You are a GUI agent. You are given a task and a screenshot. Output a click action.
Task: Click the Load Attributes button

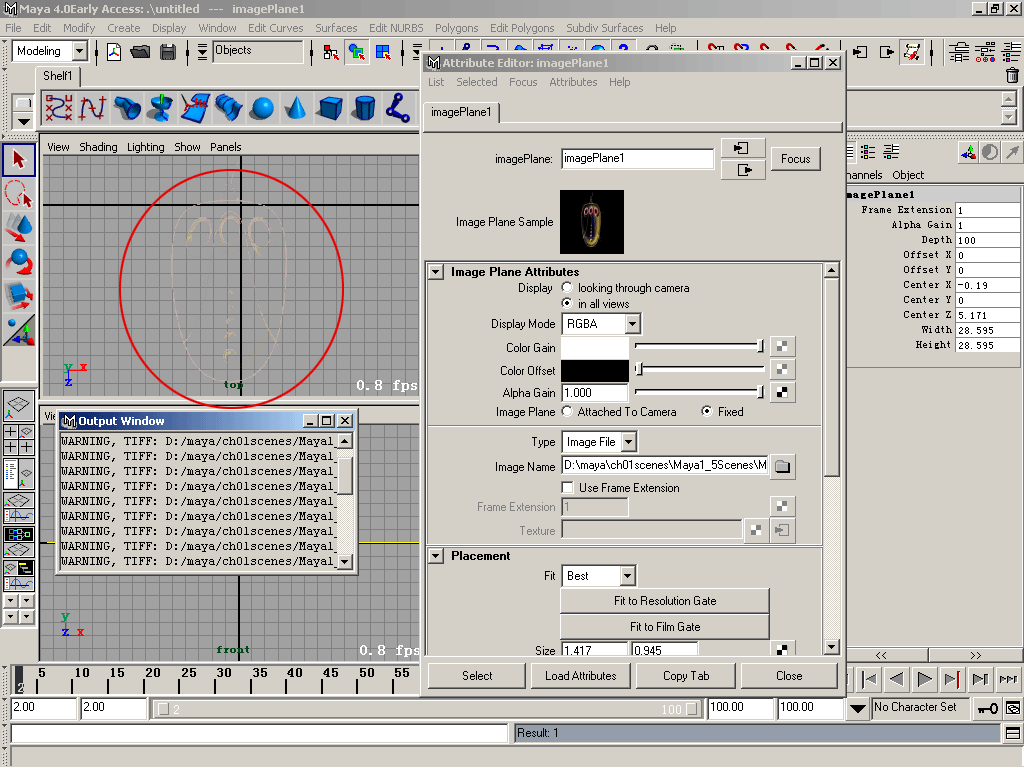click(x=581, y=676)
